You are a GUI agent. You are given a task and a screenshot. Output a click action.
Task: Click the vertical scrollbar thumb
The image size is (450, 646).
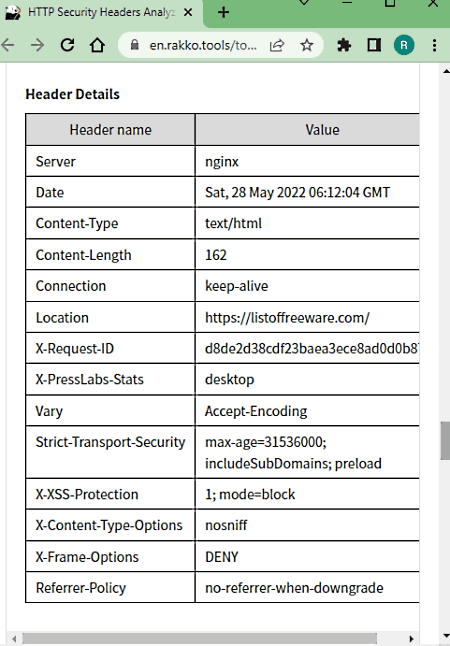pyautogui.click(x=445, y=440)
